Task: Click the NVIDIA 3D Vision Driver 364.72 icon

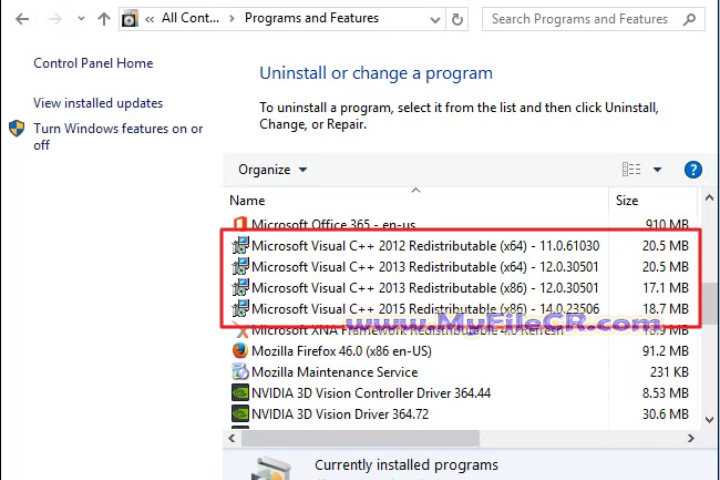Action: click(240, 414)
